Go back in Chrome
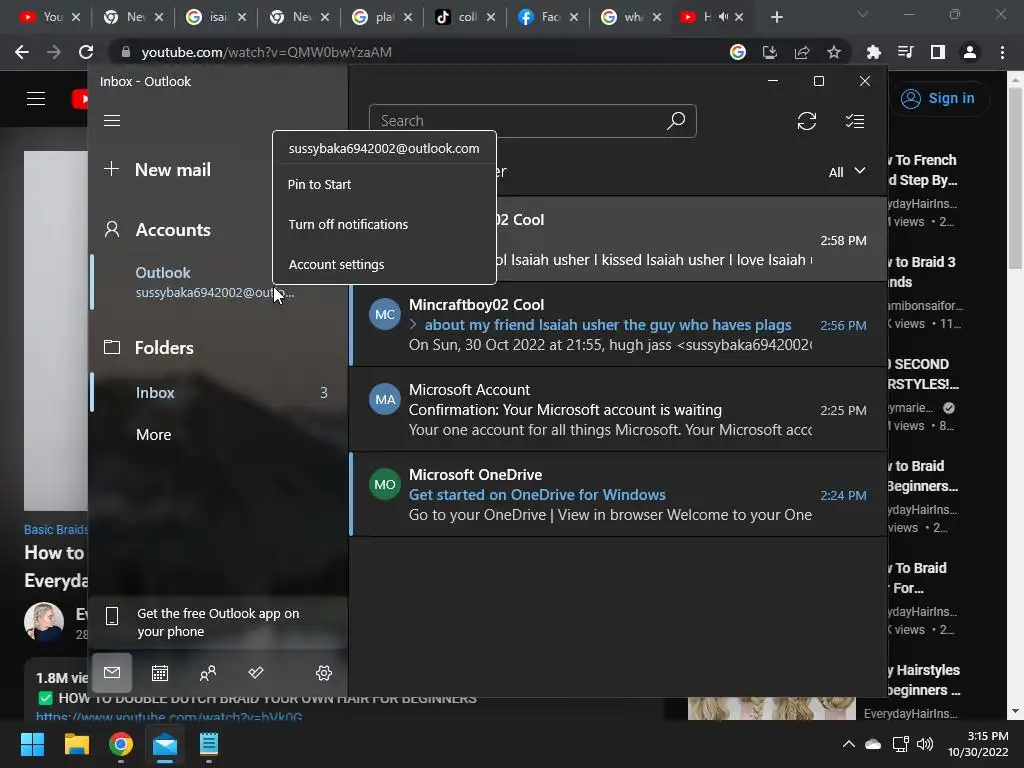The image size is (1024, 768). click(x=22, y=52)
